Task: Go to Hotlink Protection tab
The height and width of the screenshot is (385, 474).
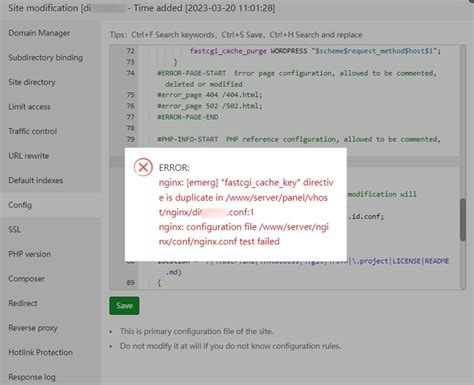Action: point(40,352)
